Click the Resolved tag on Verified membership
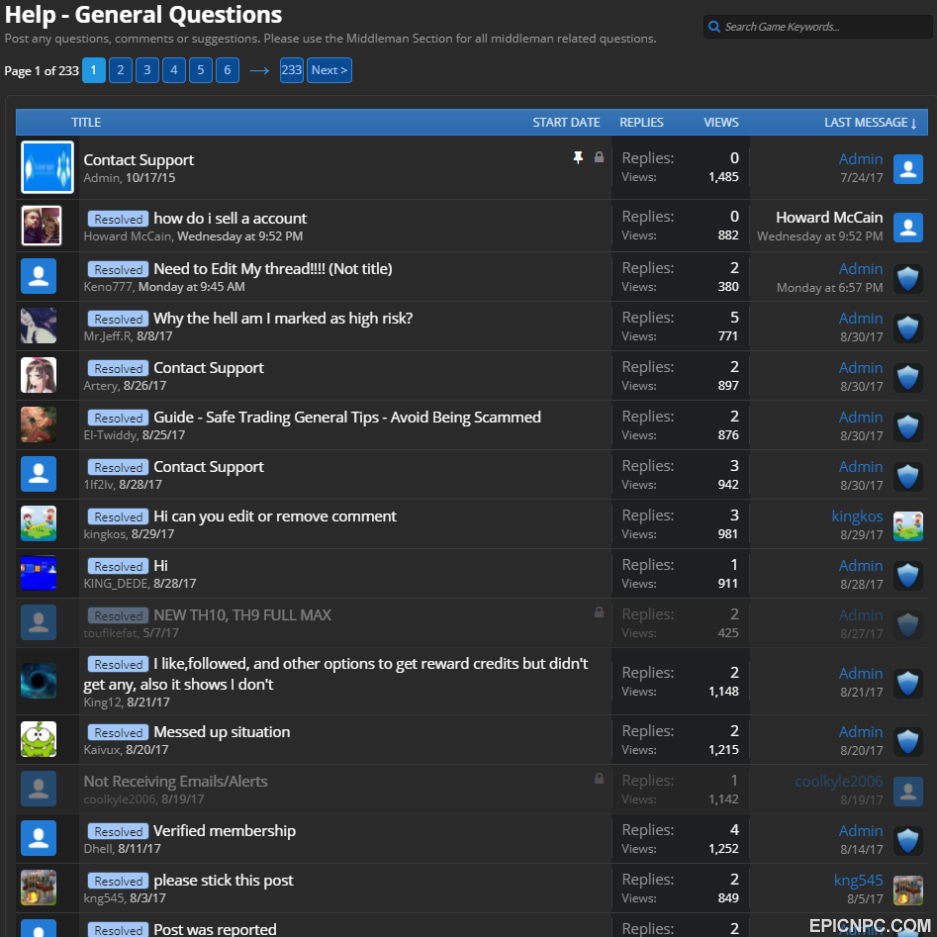This screenshot has width=937, height=937. click(118, 832)
